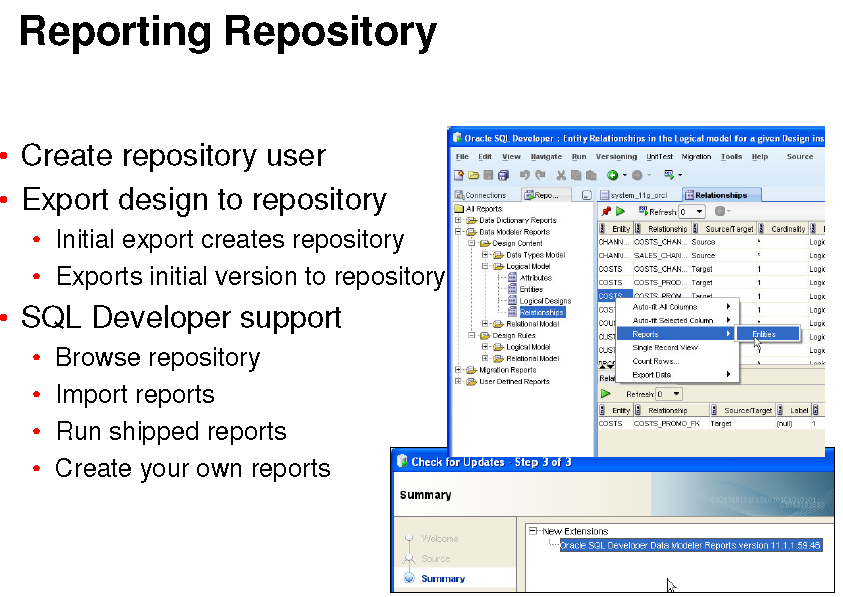Click the Source step in update wizard
Viewport: 843px width, 597px height.
click(x=435, y=559)
